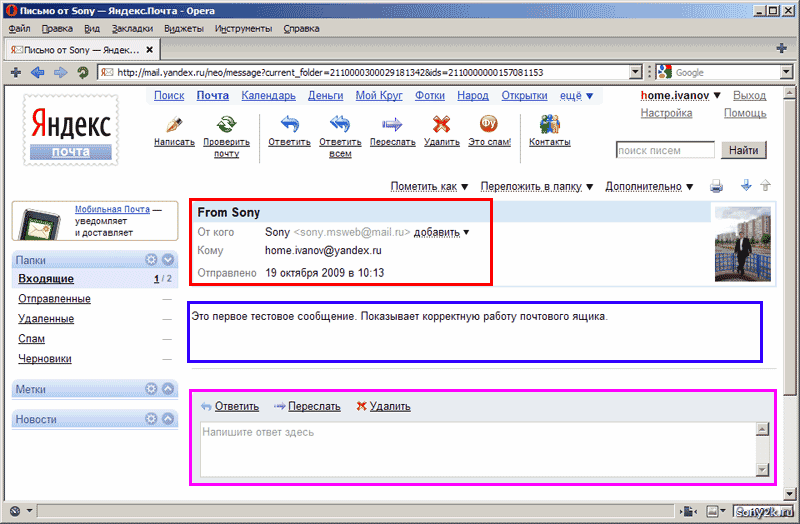Go to previous message with grey up arrow
This screenshot has width=800, height=524.
765,185
